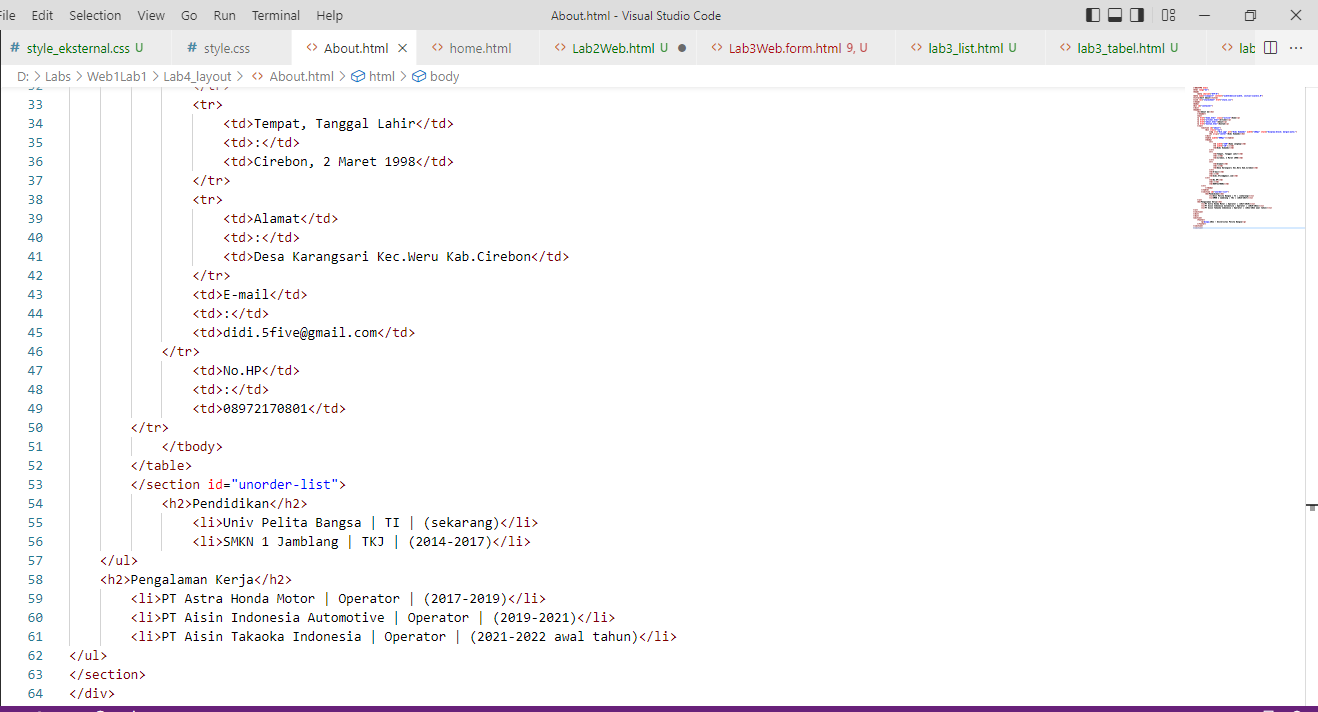Click the HTML icon on Lab3Web.form.html tab
This screenshot has width=1318, height=712.
tap(716, 47)
